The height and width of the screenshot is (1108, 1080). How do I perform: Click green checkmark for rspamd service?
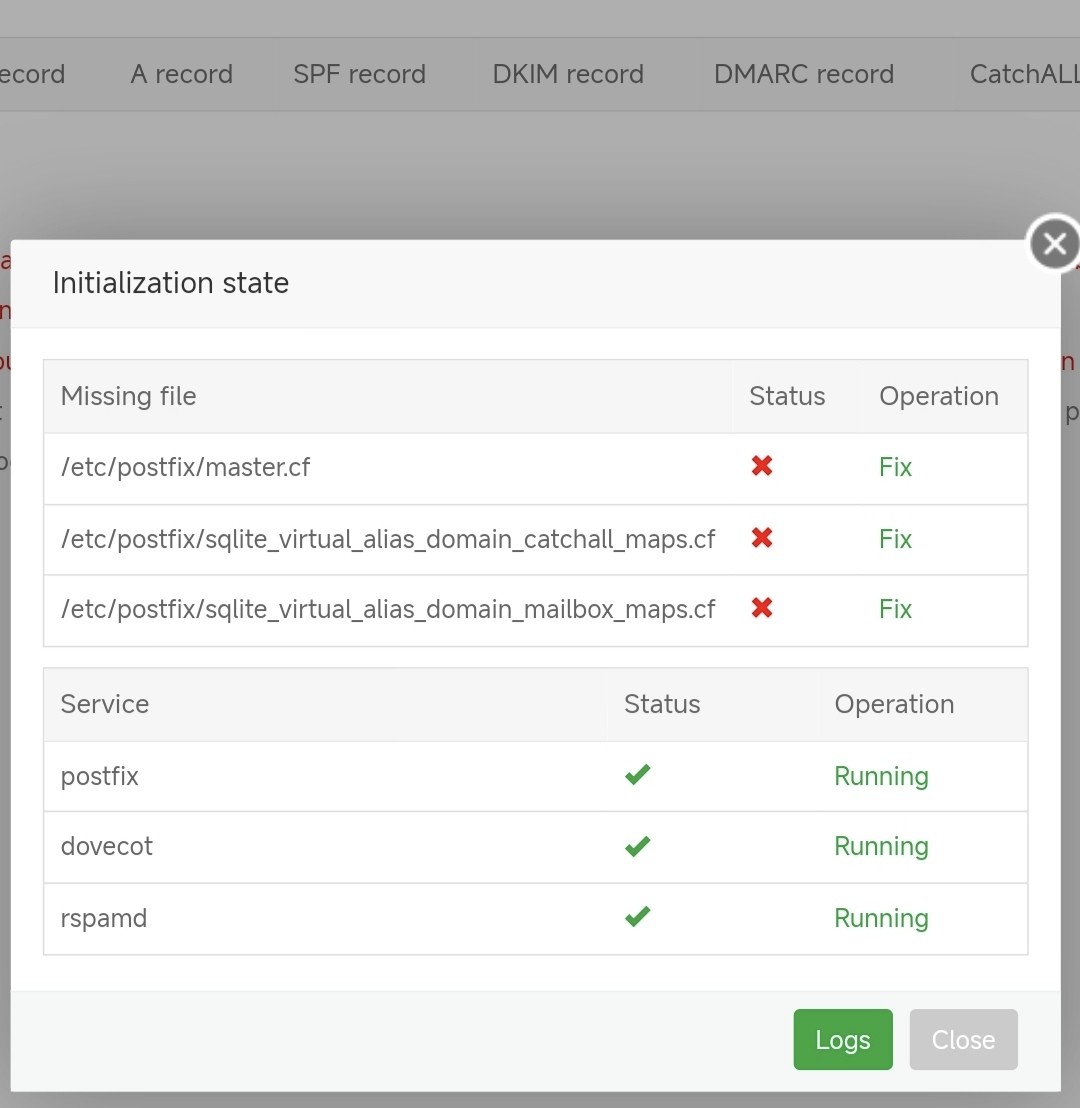(x=637, y=917)
